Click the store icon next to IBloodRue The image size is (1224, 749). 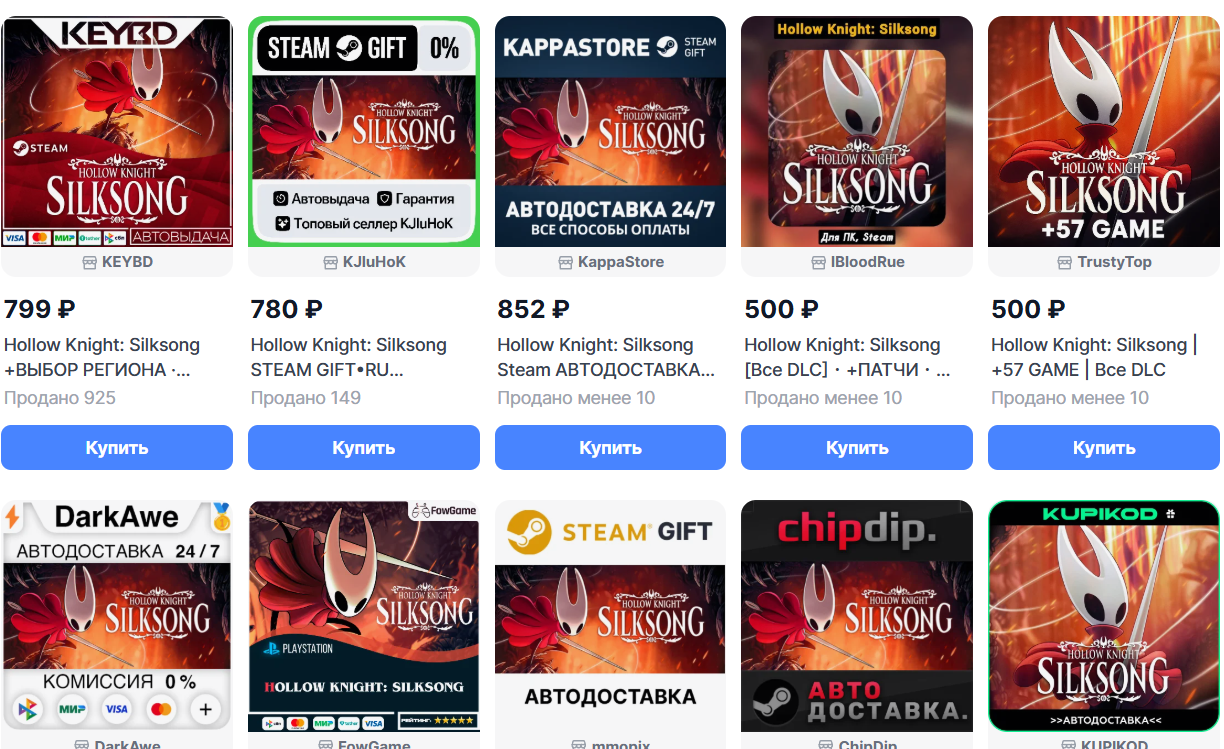click(x=820, y=262)
